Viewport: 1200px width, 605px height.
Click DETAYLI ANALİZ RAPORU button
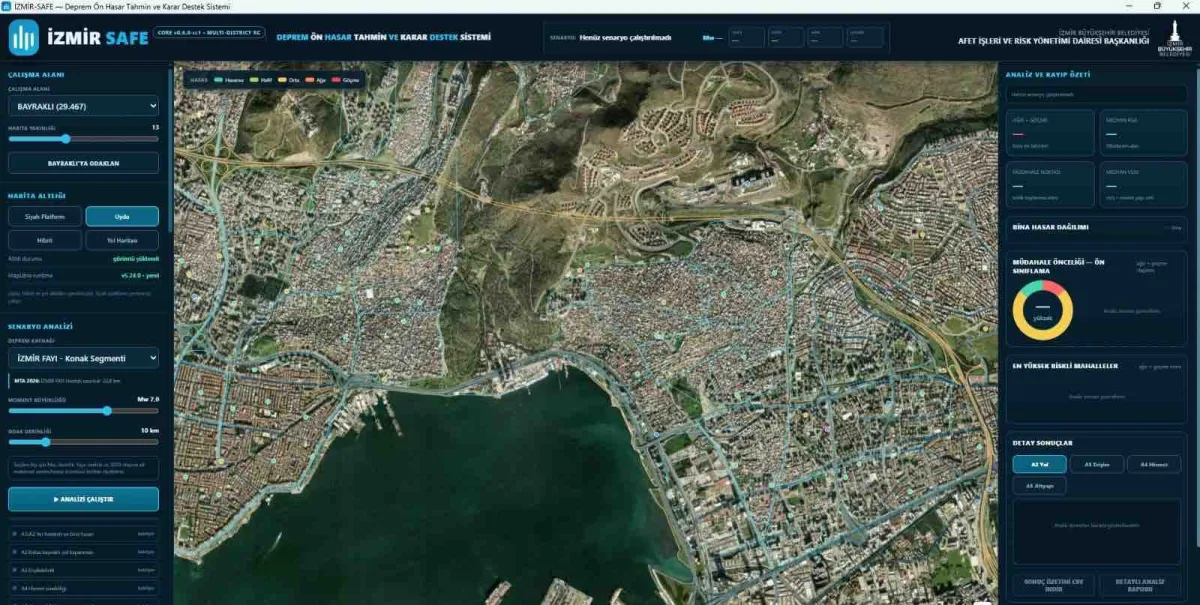click(1140, 585)
